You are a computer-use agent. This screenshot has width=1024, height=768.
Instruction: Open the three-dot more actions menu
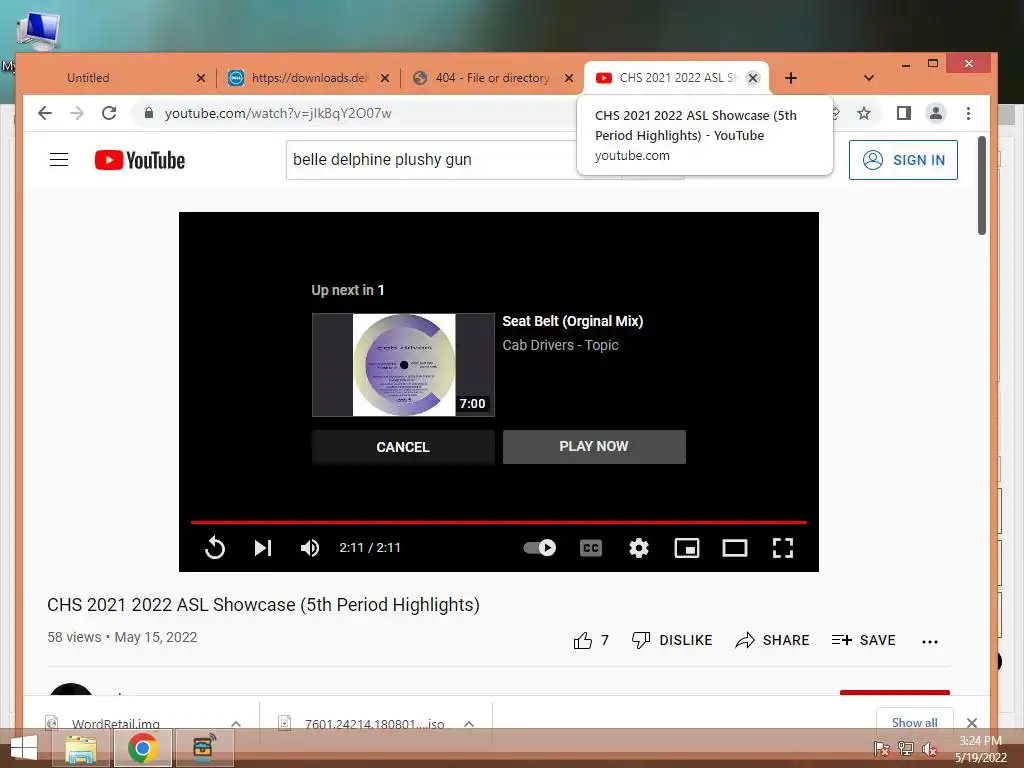coord(930,641)
